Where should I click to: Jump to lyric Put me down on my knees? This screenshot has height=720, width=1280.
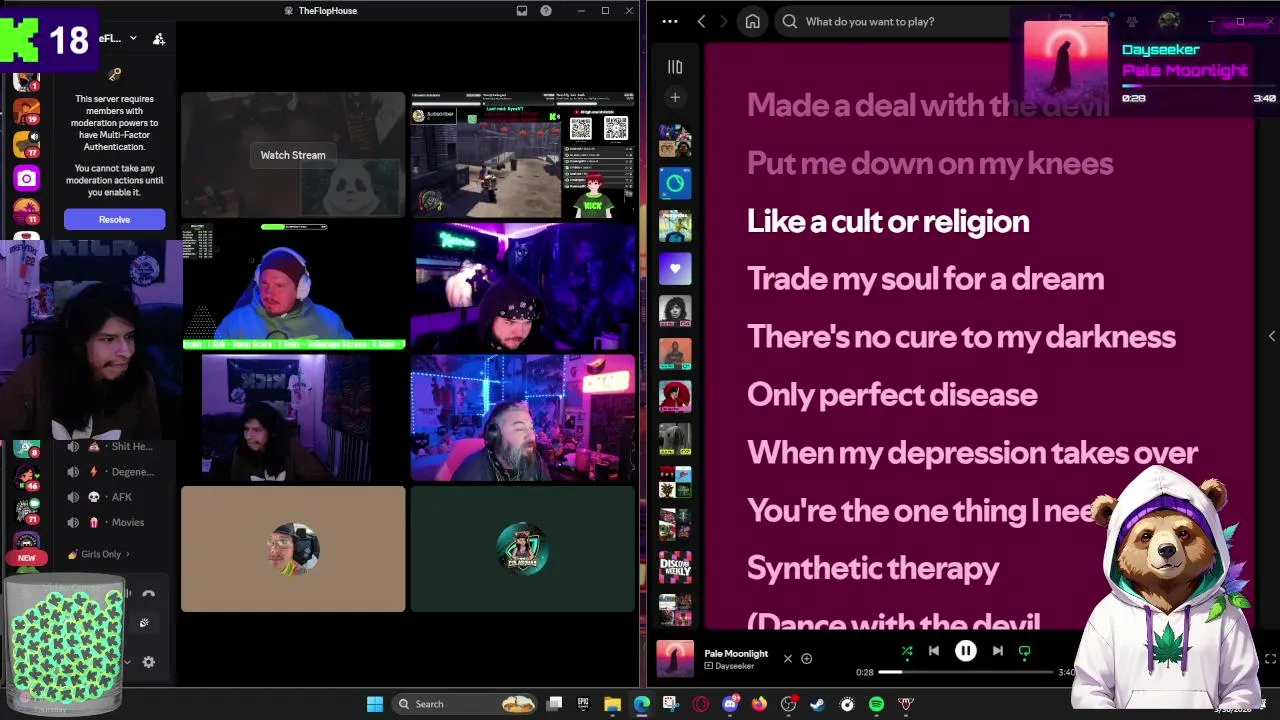click(x=930, y=163)
